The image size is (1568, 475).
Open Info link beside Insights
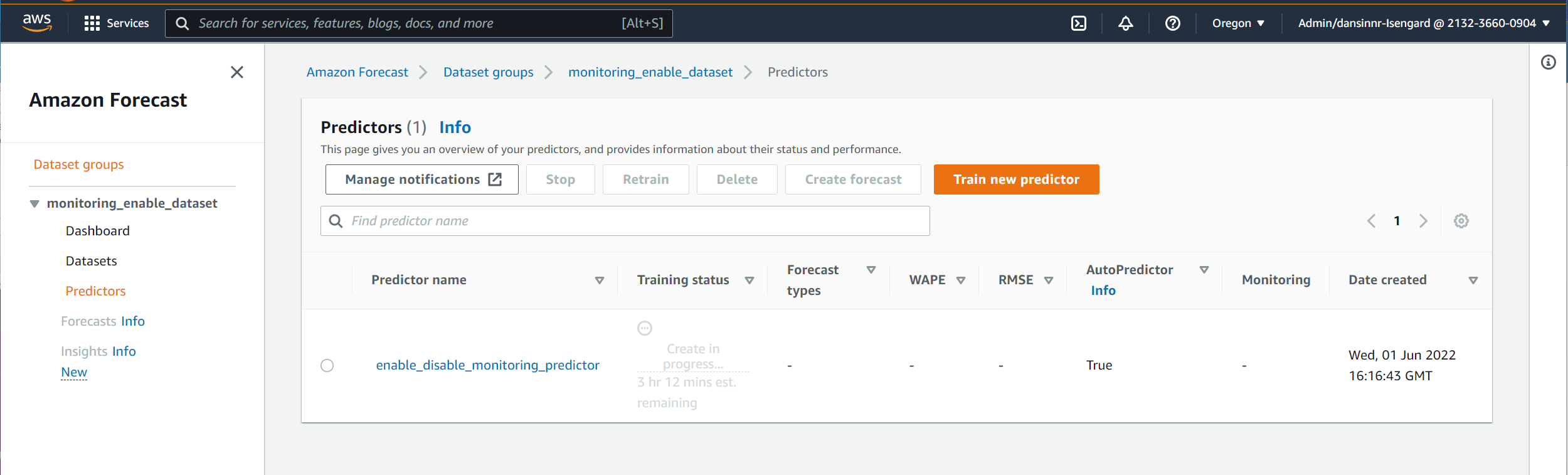(x=124, y=351)
